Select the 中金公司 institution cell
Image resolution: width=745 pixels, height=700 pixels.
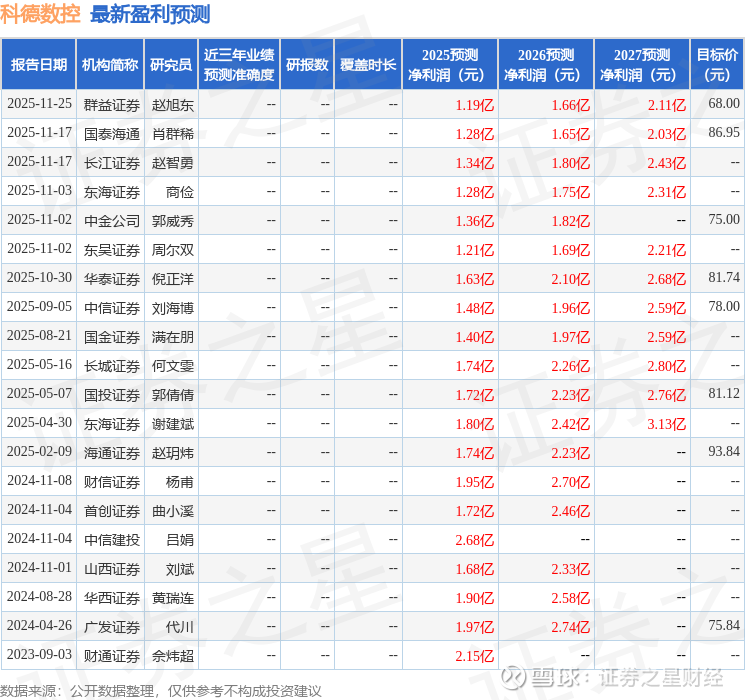coord(112,221)
